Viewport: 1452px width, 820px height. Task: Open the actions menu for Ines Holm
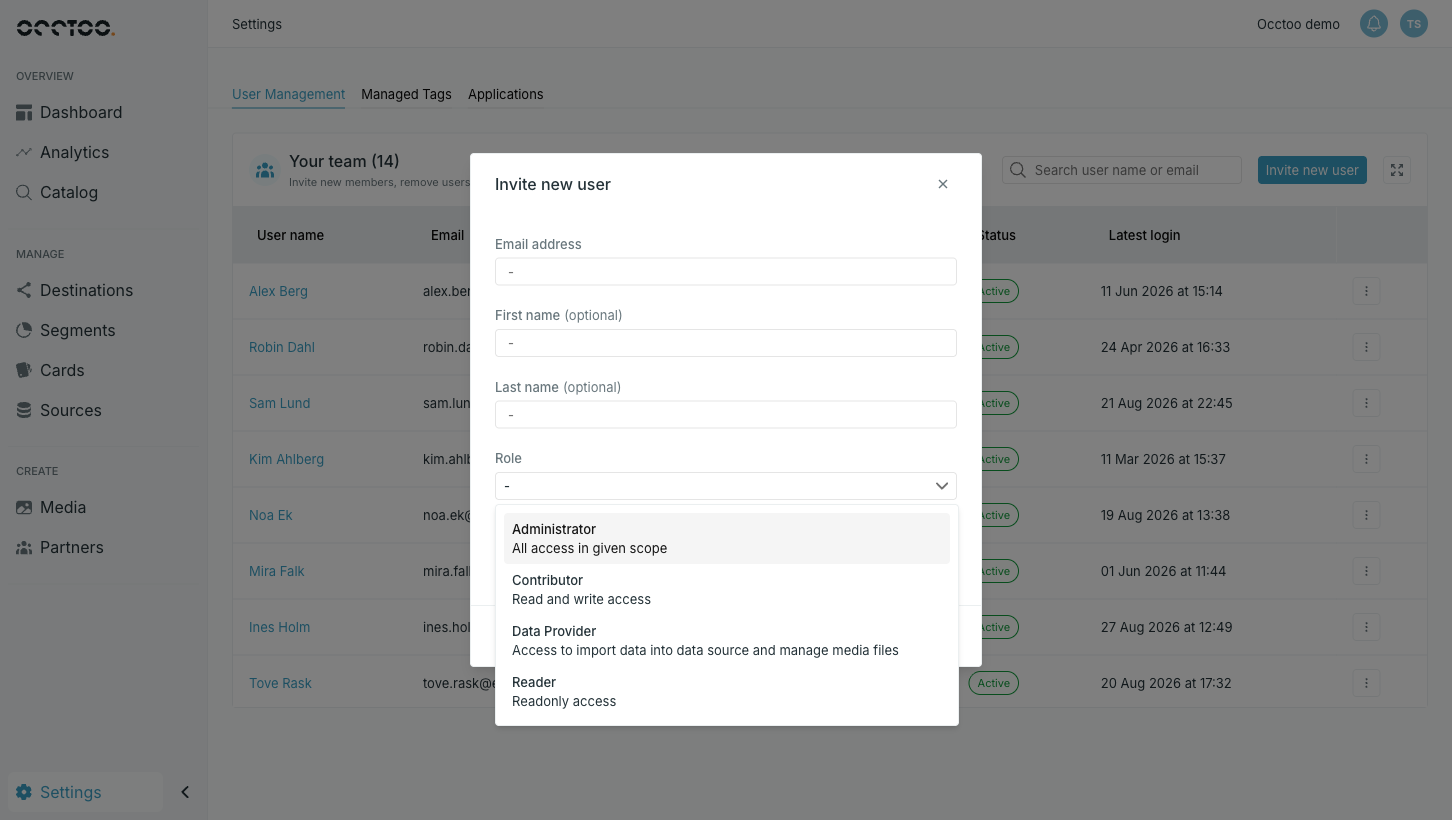coord(1366,627)
